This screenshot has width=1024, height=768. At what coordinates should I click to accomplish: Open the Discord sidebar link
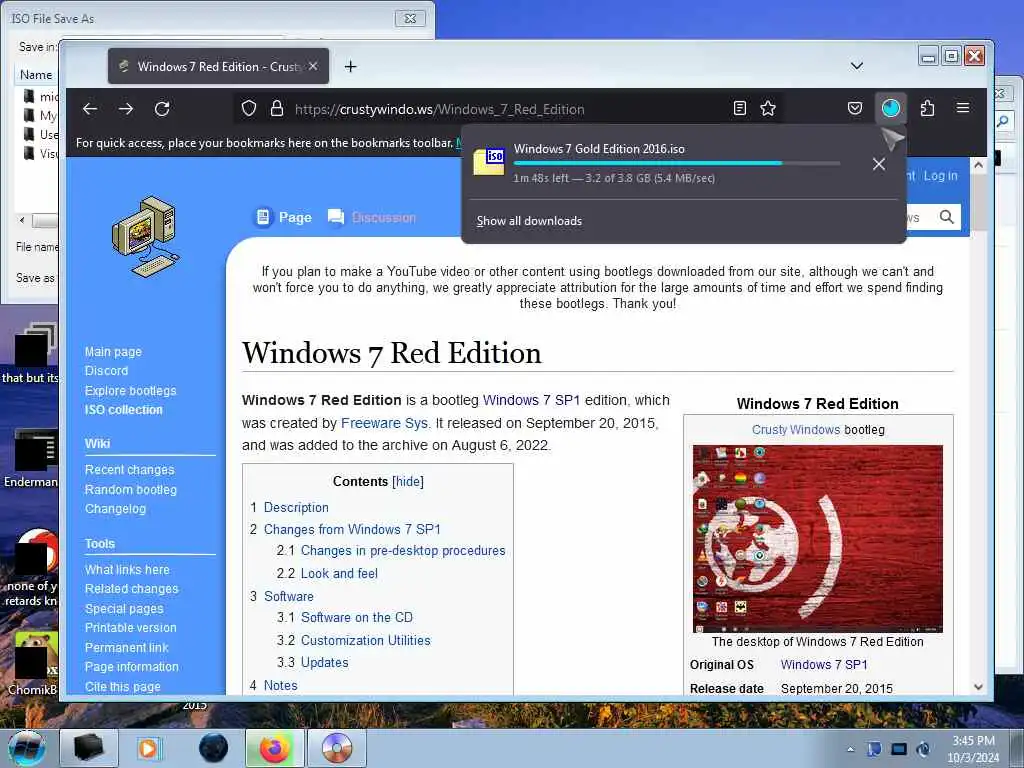pos(106,370)
